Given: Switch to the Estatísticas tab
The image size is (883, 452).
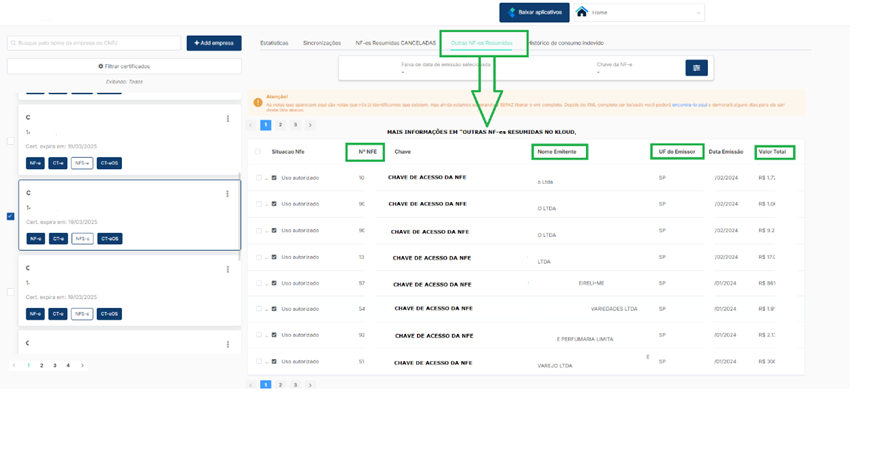Looking at the screenshot, I should (x=274, y=43).
